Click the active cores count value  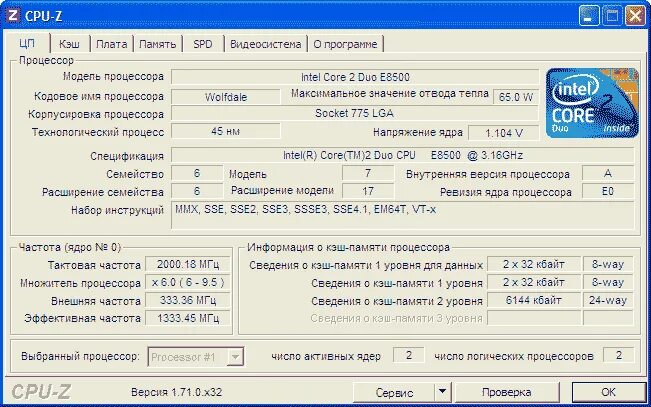[x=409, y=356]
